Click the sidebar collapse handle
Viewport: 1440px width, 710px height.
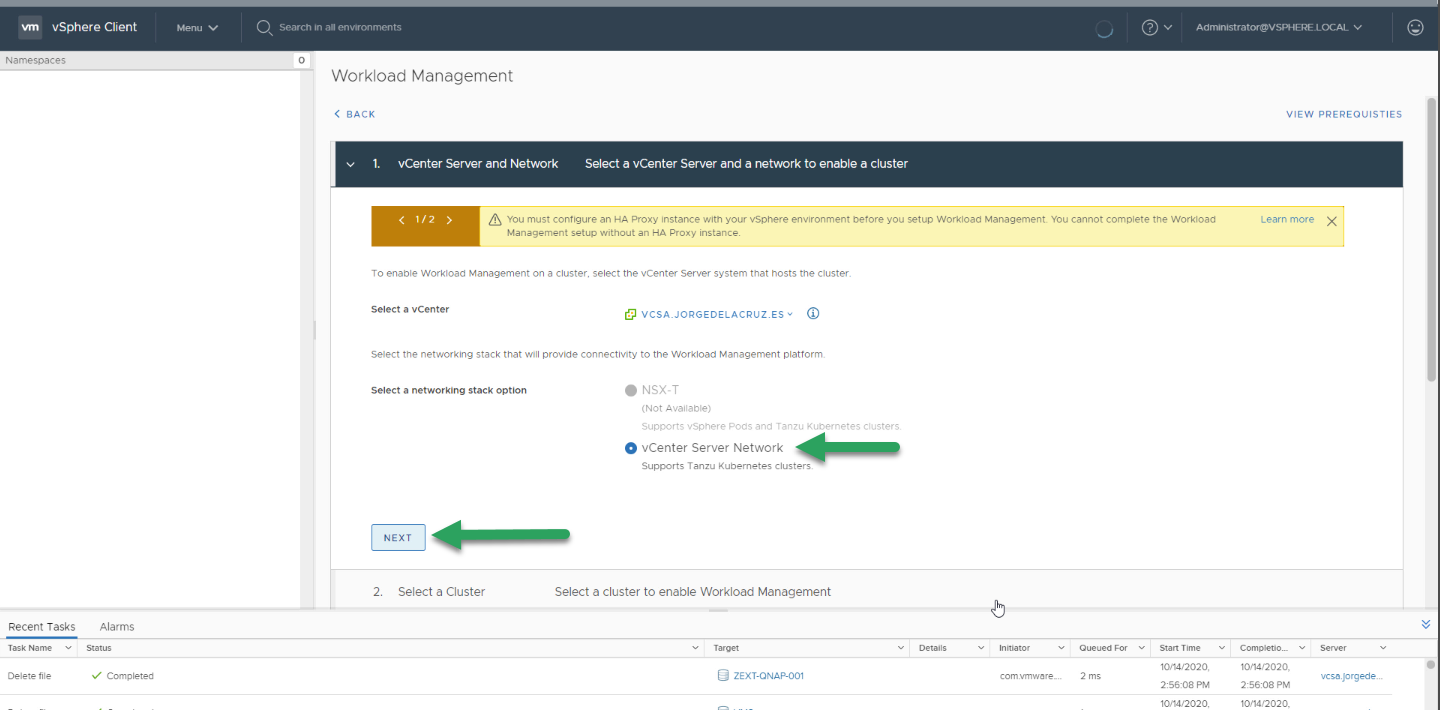pyautogui.click(x=315, y=330)
